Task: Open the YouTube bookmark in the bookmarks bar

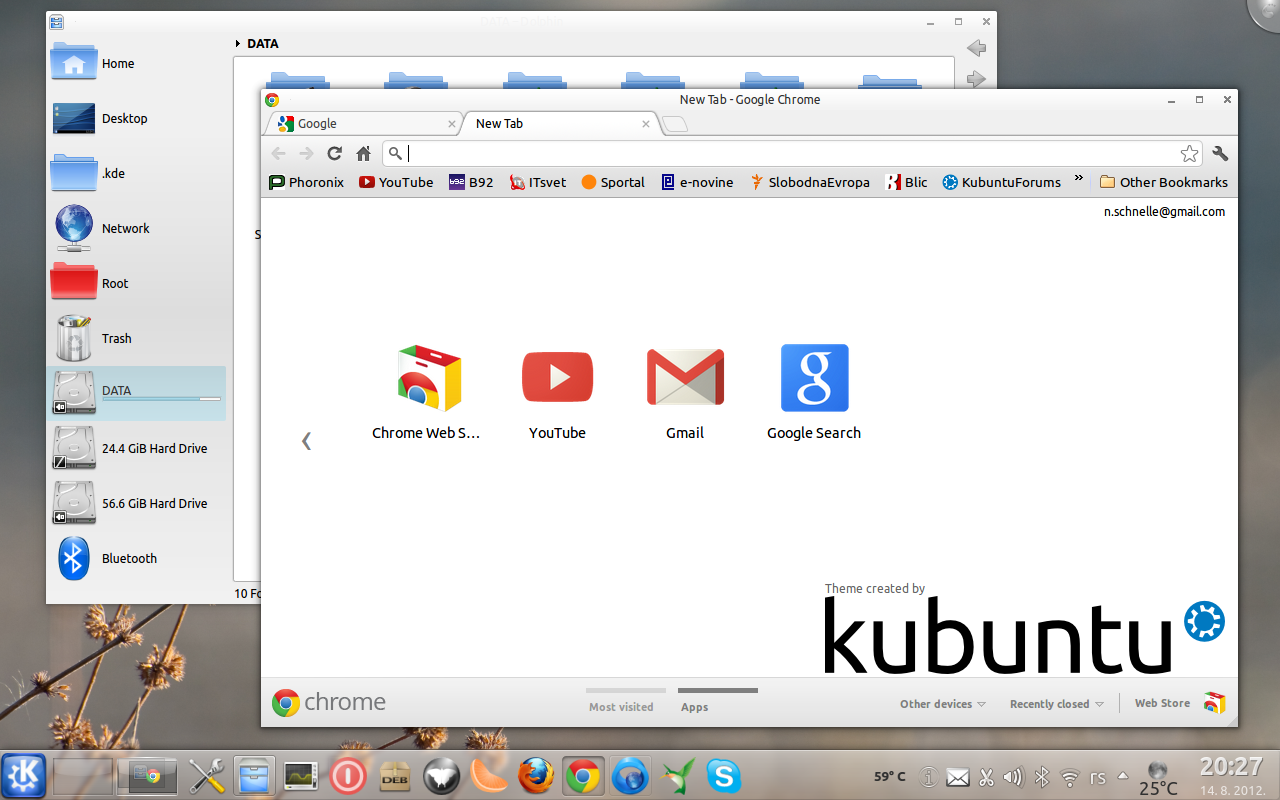Action: pyautogui.click(x=396, y=182)
